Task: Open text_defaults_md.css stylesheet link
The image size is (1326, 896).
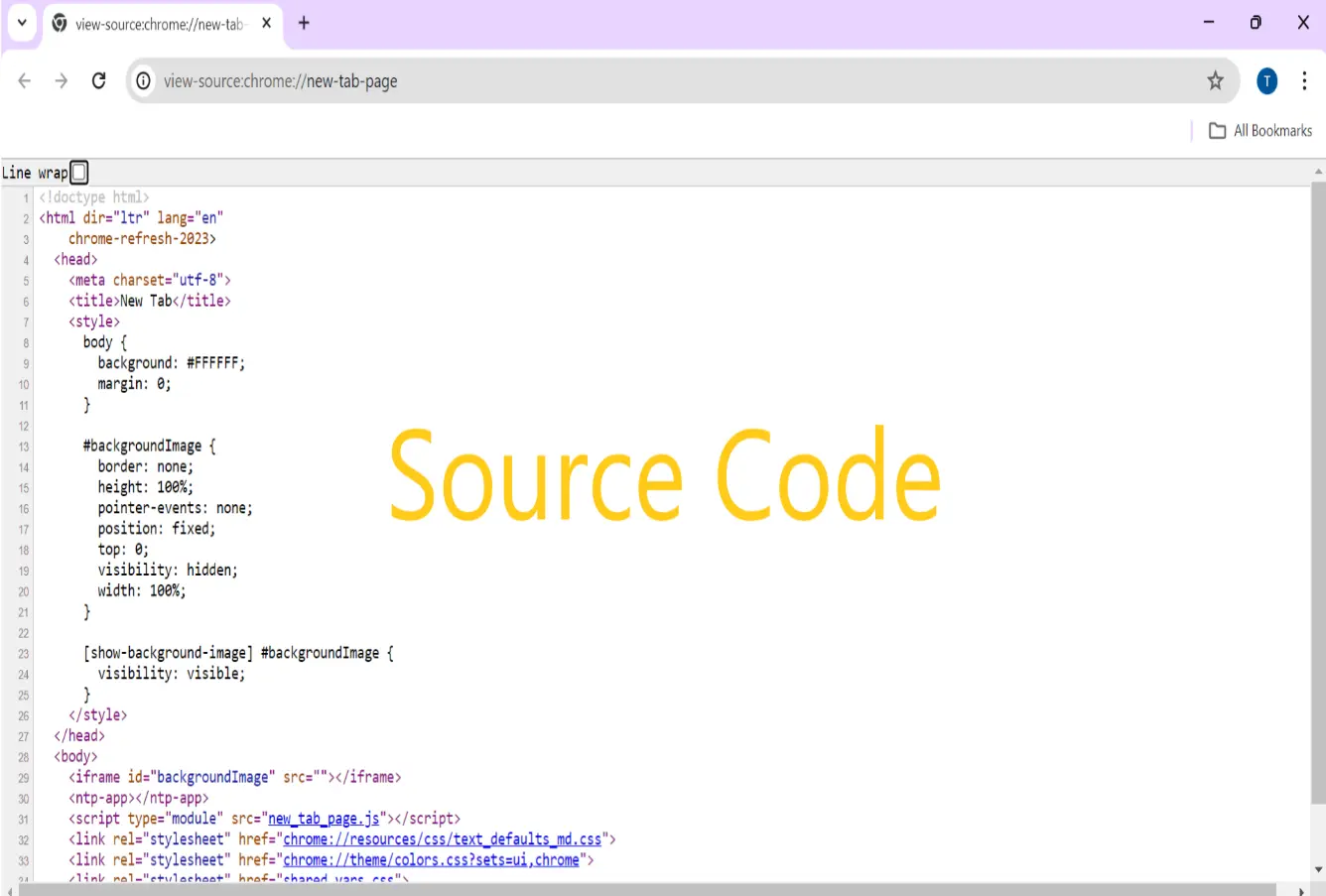Action: pyautogui.click(x=443, y=839)
